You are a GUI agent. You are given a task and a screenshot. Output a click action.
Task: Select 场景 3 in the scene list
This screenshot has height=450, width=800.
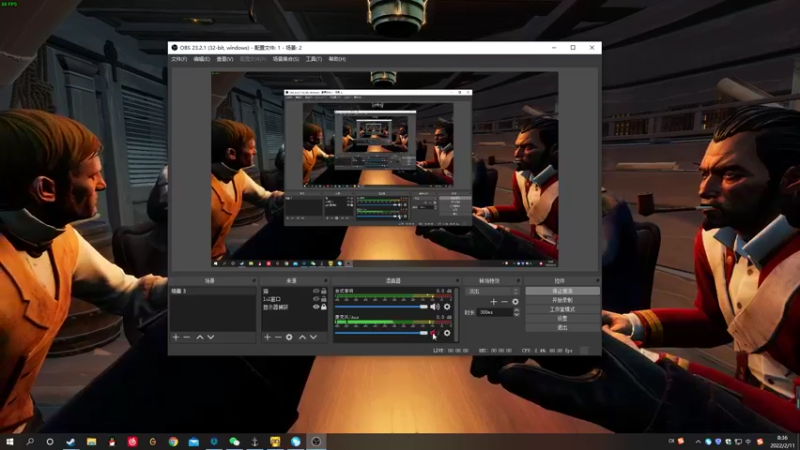click(213, 291)
